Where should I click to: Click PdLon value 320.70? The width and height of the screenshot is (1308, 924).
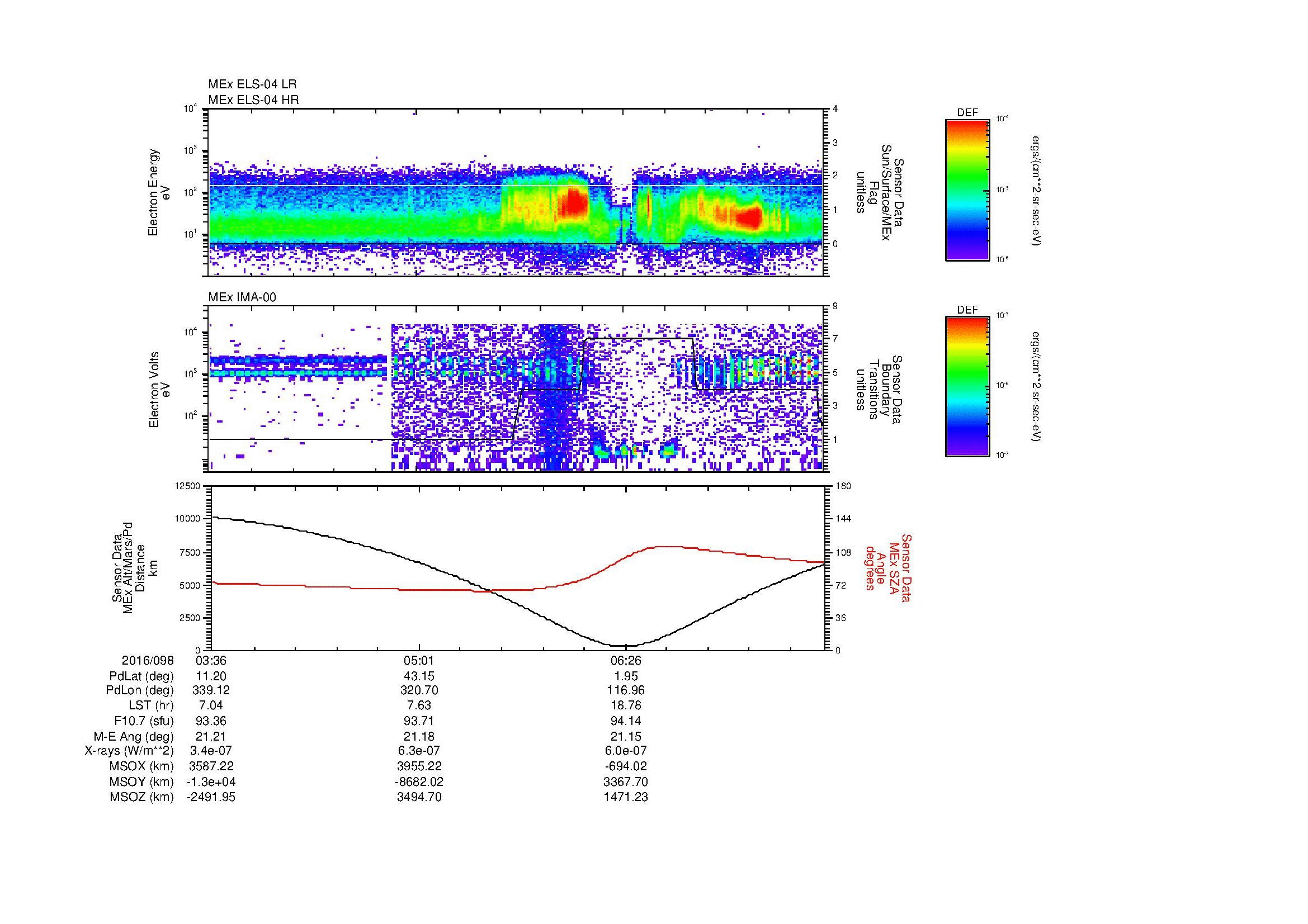[419, 690]
